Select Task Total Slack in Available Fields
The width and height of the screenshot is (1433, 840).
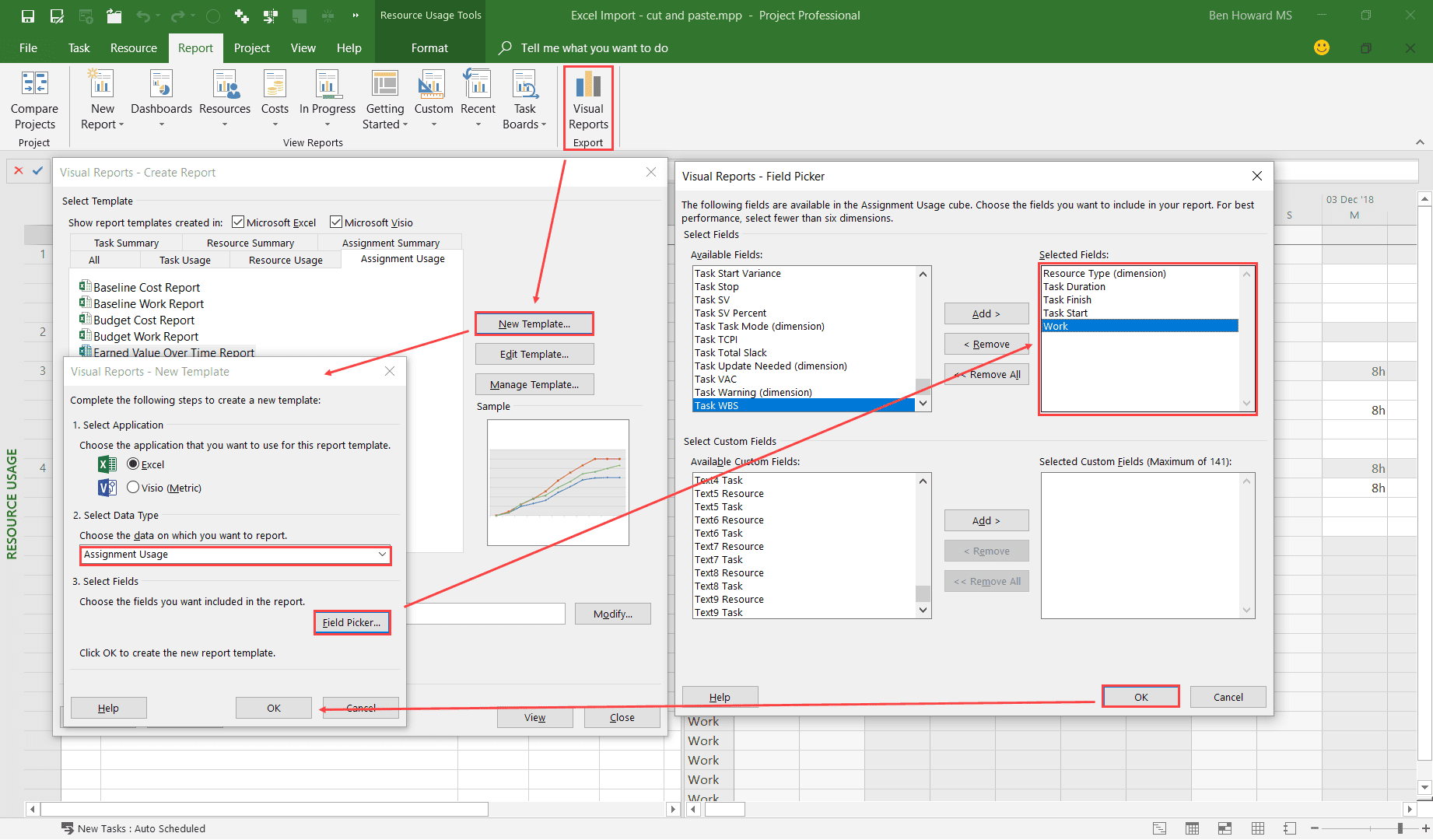click(x=731, y=352)
